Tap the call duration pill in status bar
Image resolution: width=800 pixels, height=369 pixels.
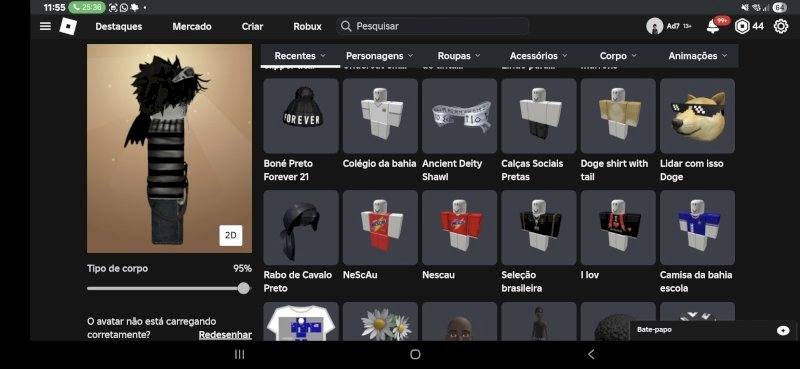[x=87, y=7]
